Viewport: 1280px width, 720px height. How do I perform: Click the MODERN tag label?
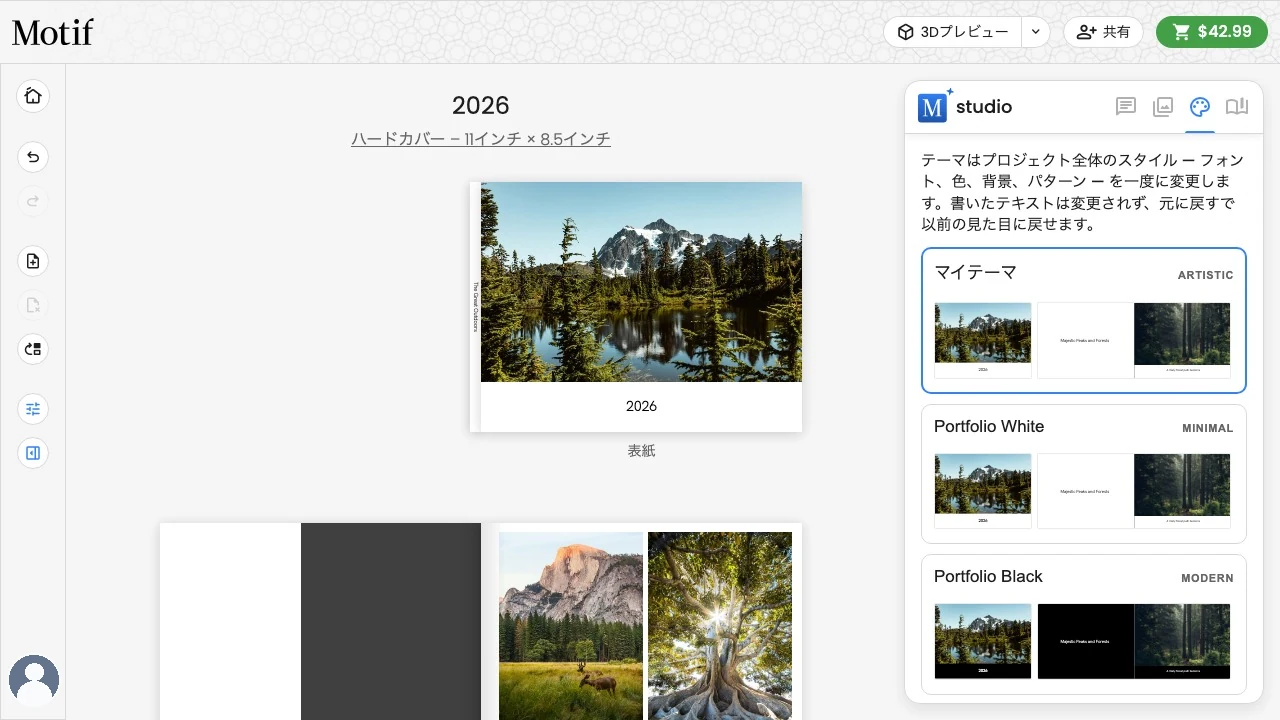[1207, 578]
